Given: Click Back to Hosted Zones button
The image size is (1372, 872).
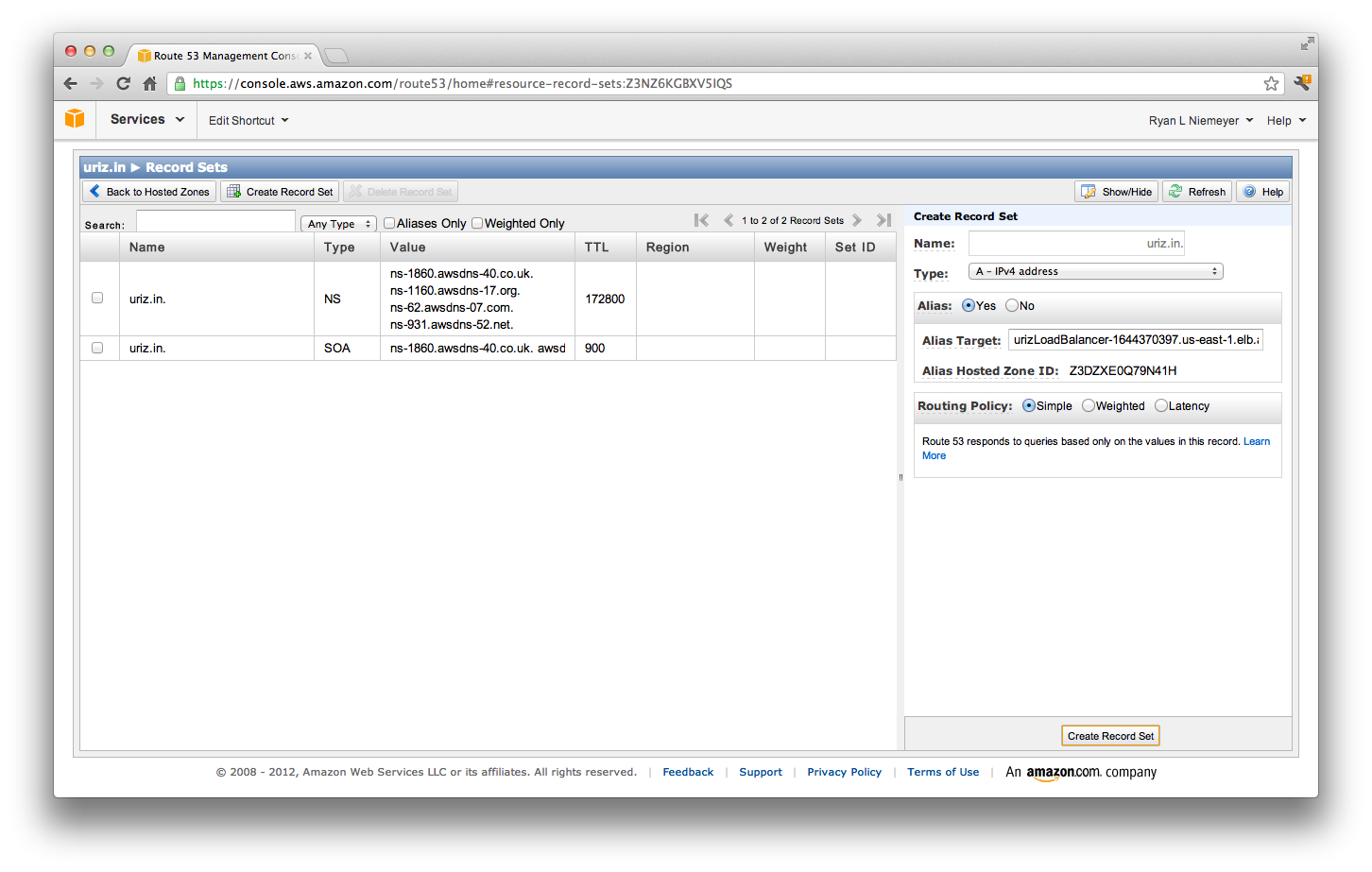Looking at the screenshot, I should point(149,192).
